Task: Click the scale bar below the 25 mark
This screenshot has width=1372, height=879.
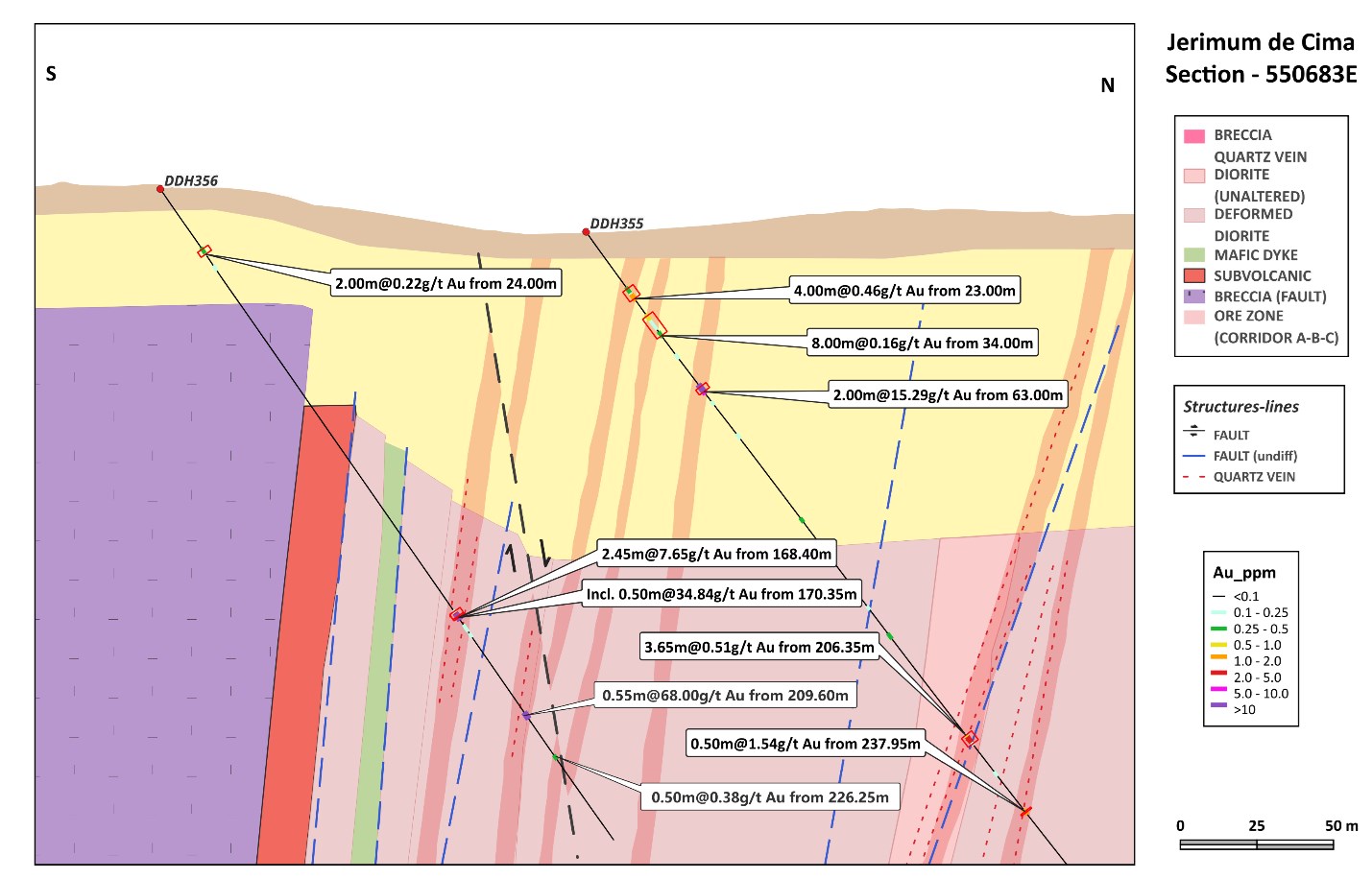Action: pos(1256,844)
